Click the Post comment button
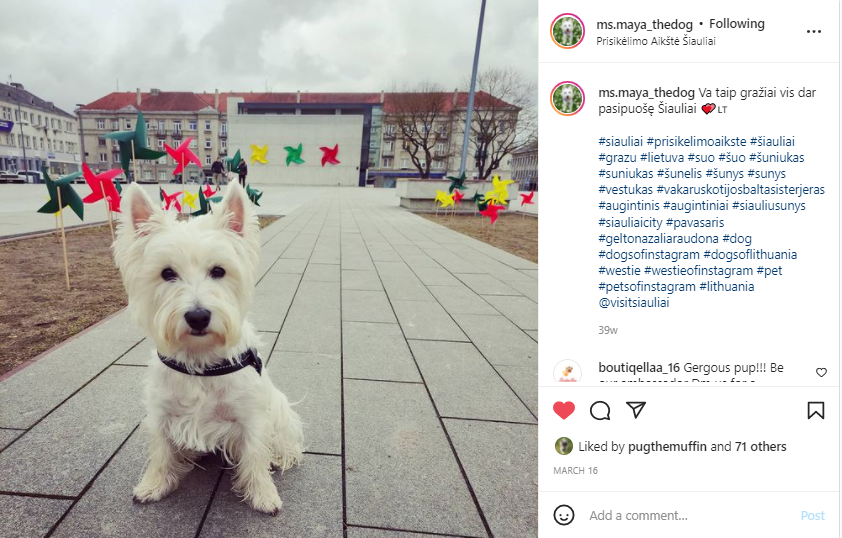Image resolution: width=842 pixels, height=538 pixels. pyautogui.click(x=812, y=515)
